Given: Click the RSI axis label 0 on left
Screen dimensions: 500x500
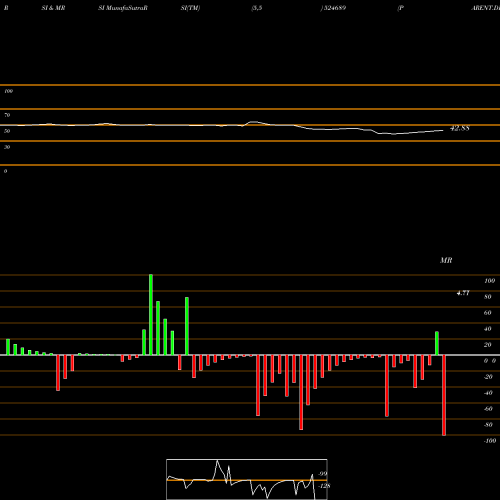Looking at the screenshot, I should pyautogui.click(x=5, y=171).
